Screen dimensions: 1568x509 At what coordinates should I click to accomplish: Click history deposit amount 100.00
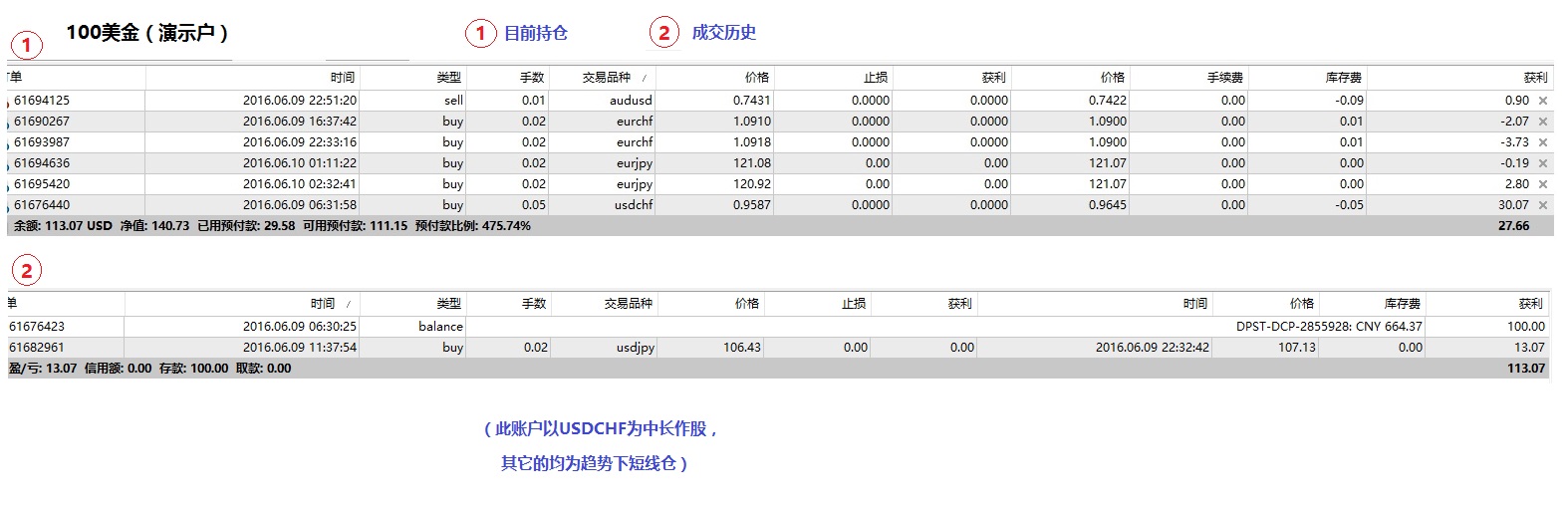(1526, 327)
